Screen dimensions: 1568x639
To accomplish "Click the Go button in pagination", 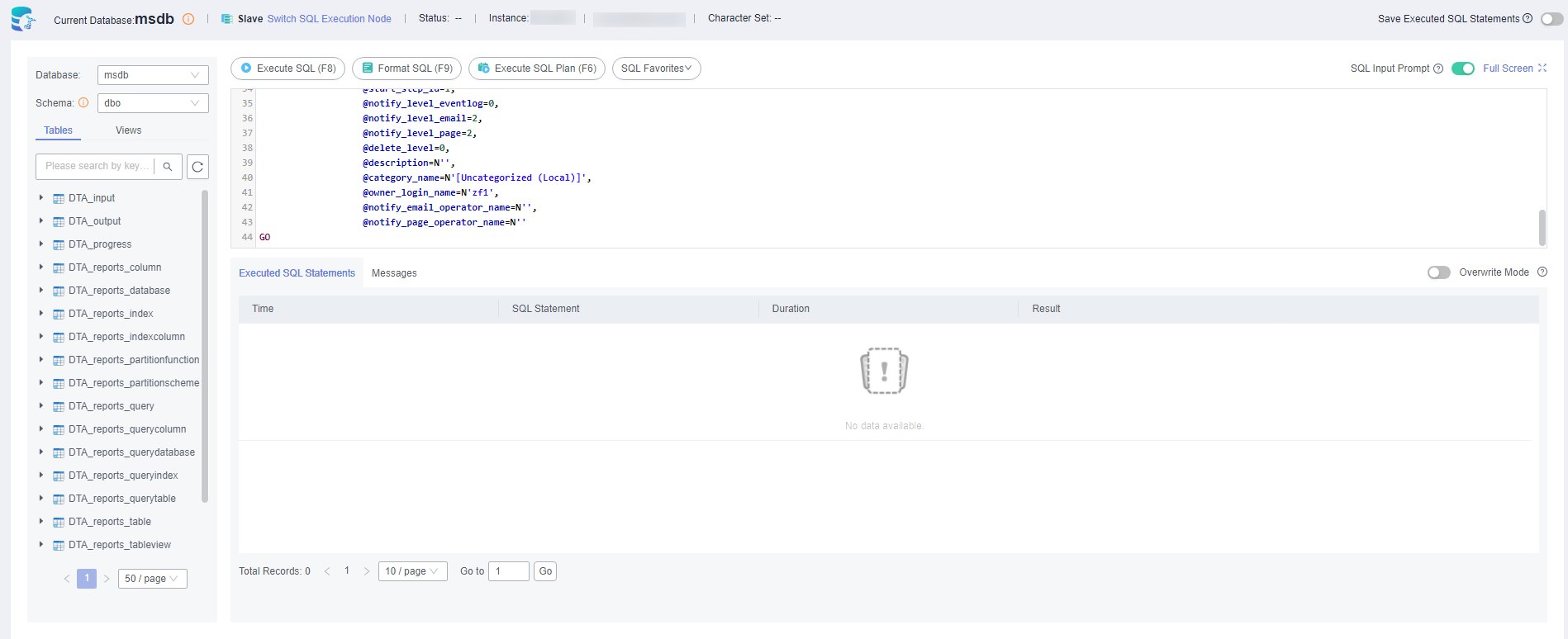I will 545,571.
